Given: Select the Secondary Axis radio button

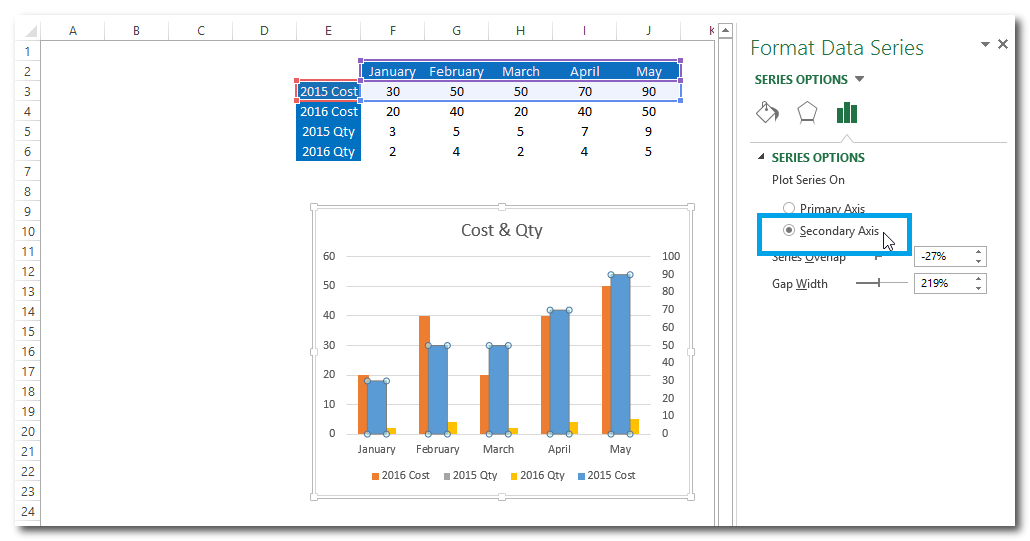Looking at the screenshot, I should coord(789,231).
